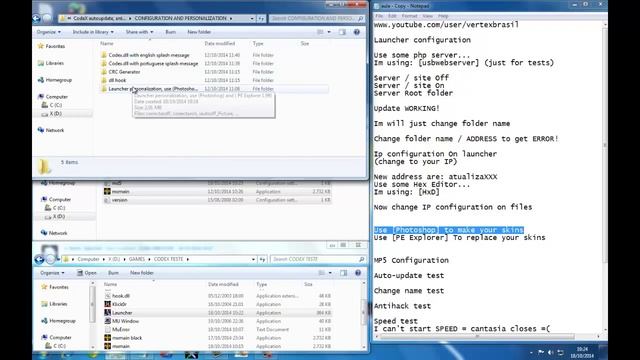Expand view options arrow in the top Explorer window
Viewport: 640px width, 360px height.
click(x=329, y=32)
